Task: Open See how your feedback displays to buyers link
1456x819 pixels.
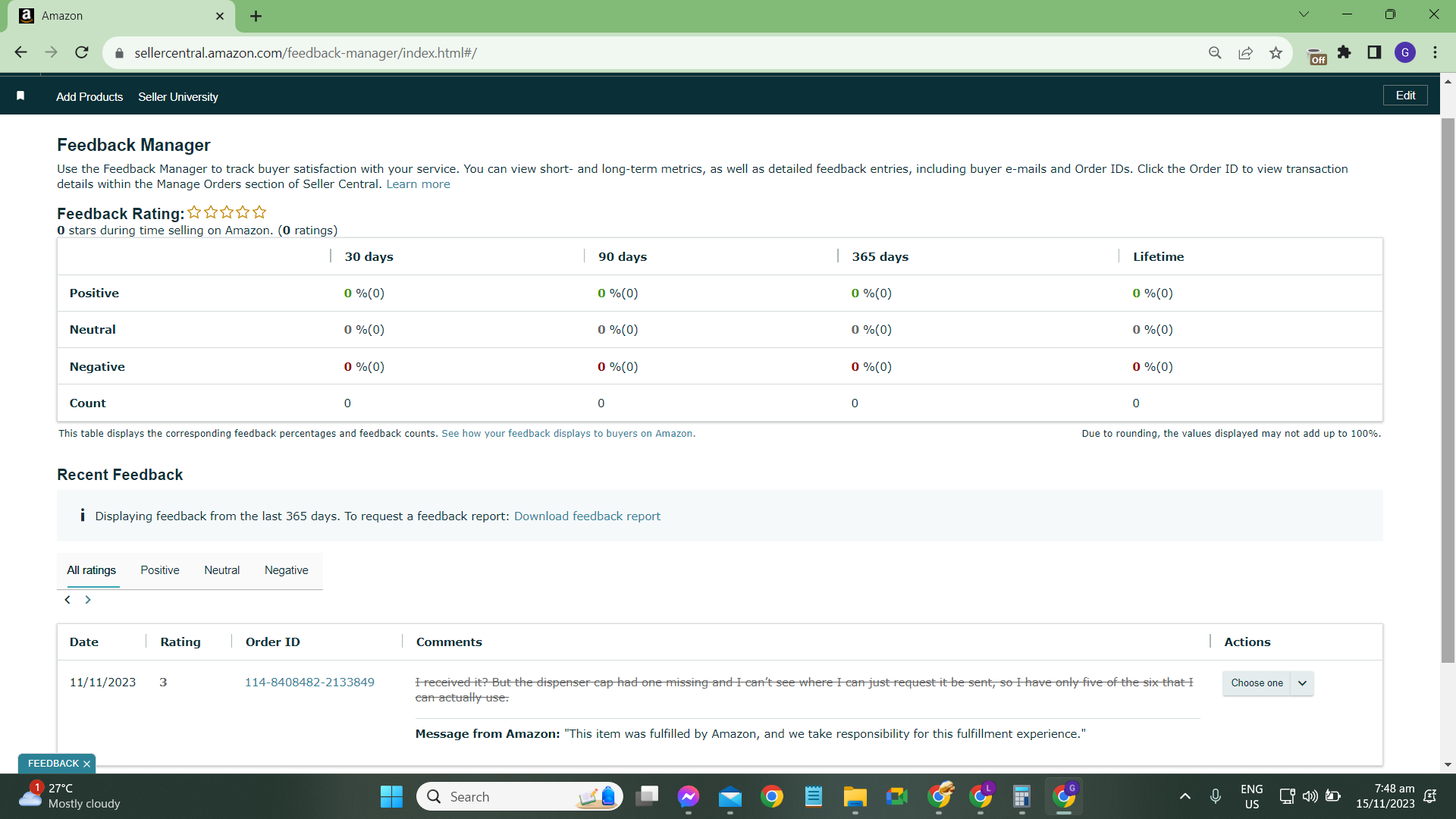Action: tap(568, 434)
